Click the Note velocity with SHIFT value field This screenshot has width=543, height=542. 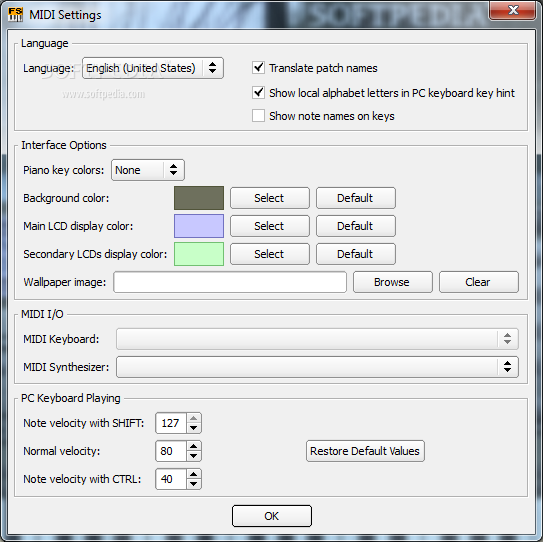click(171, 423)
